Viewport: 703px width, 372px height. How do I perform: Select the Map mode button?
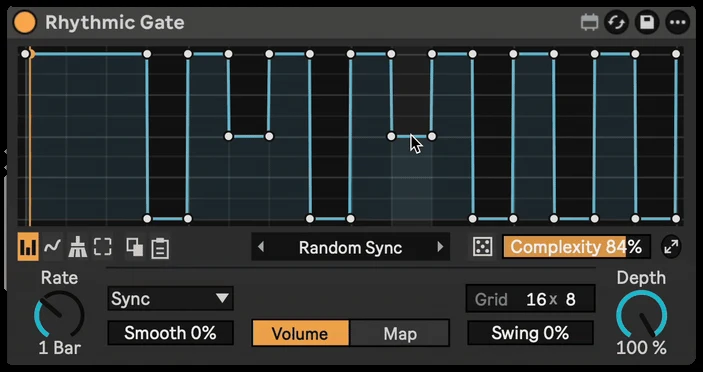pos(400,333)
